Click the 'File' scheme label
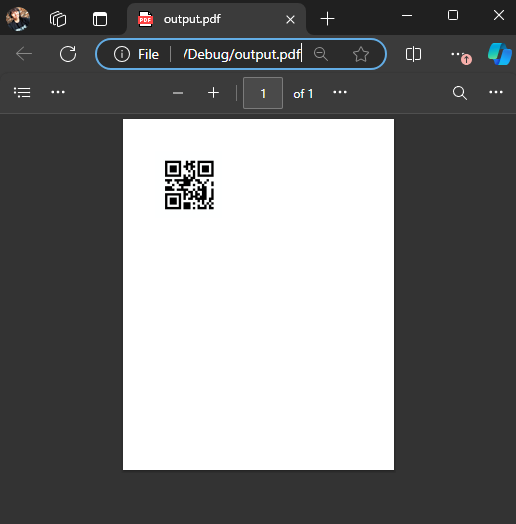The width and height of the screenshot is (516, 524). point(148,54)
